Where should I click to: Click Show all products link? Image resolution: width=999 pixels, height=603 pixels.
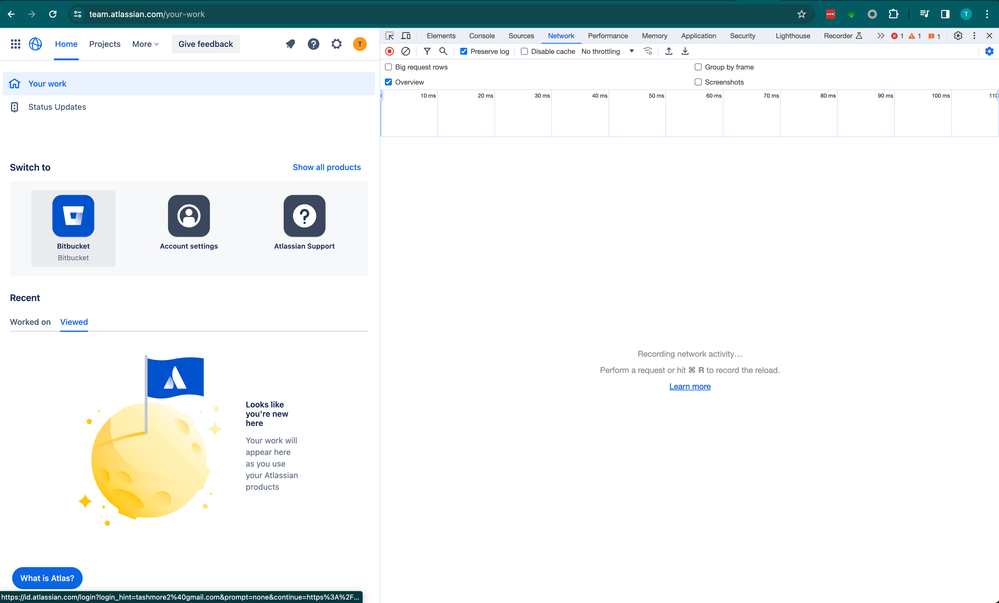pos(327,167)
